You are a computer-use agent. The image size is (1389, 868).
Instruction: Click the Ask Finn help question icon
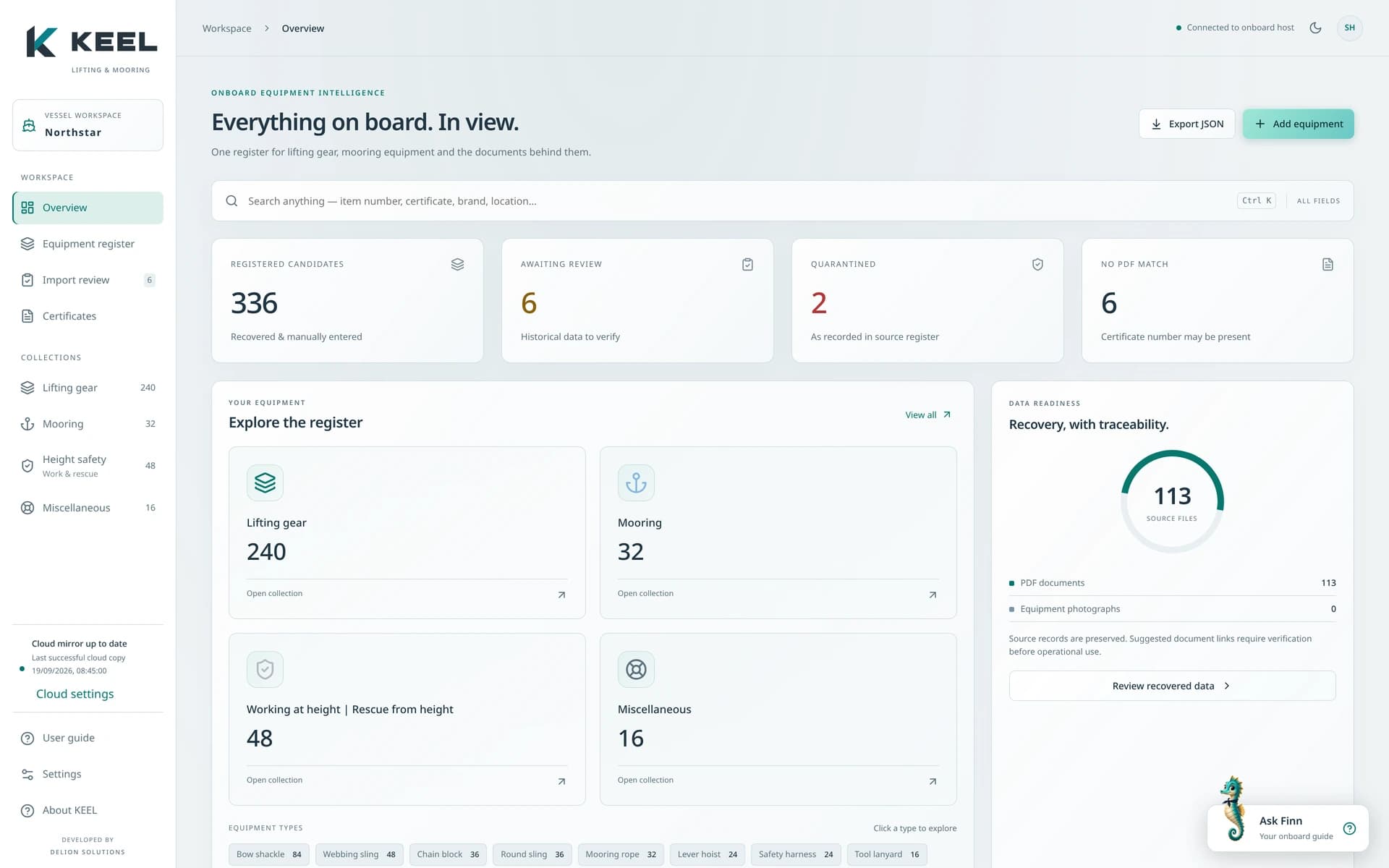(x=1349, y=829)
